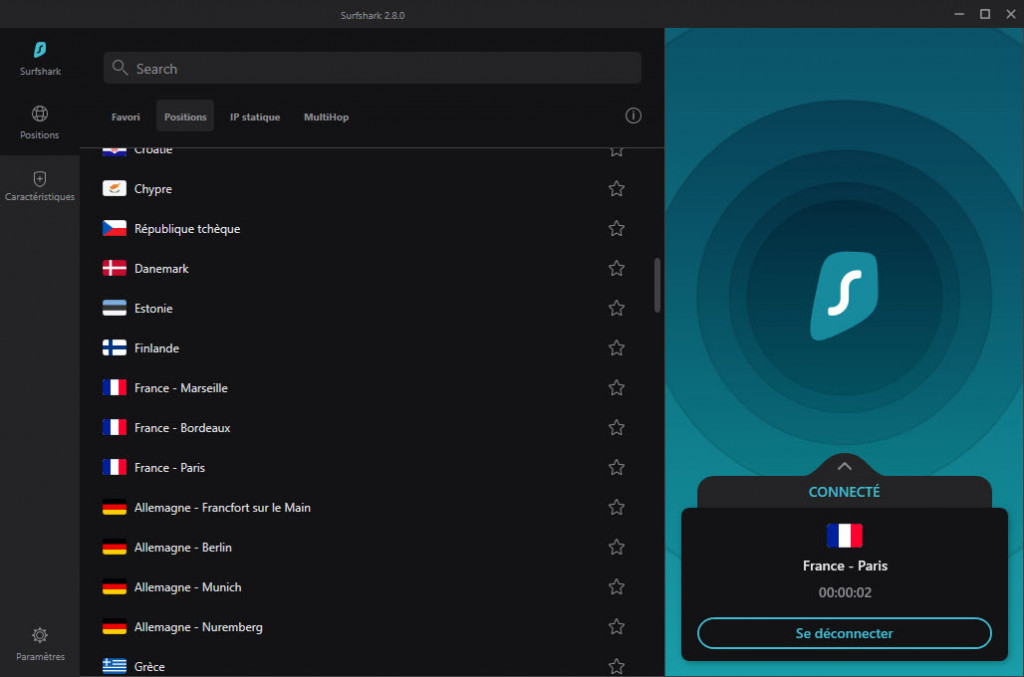Switch to the IP statique tab
1024x677 pixels.
click(255, 117)
